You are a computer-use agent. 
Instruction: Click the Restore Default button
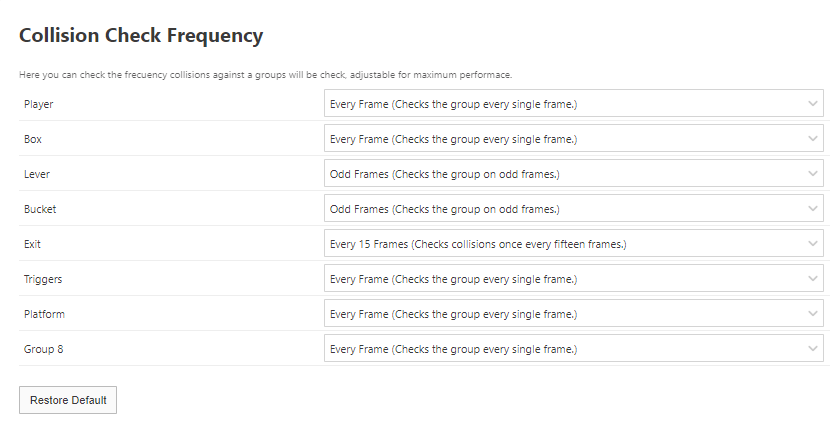point(68,400)
